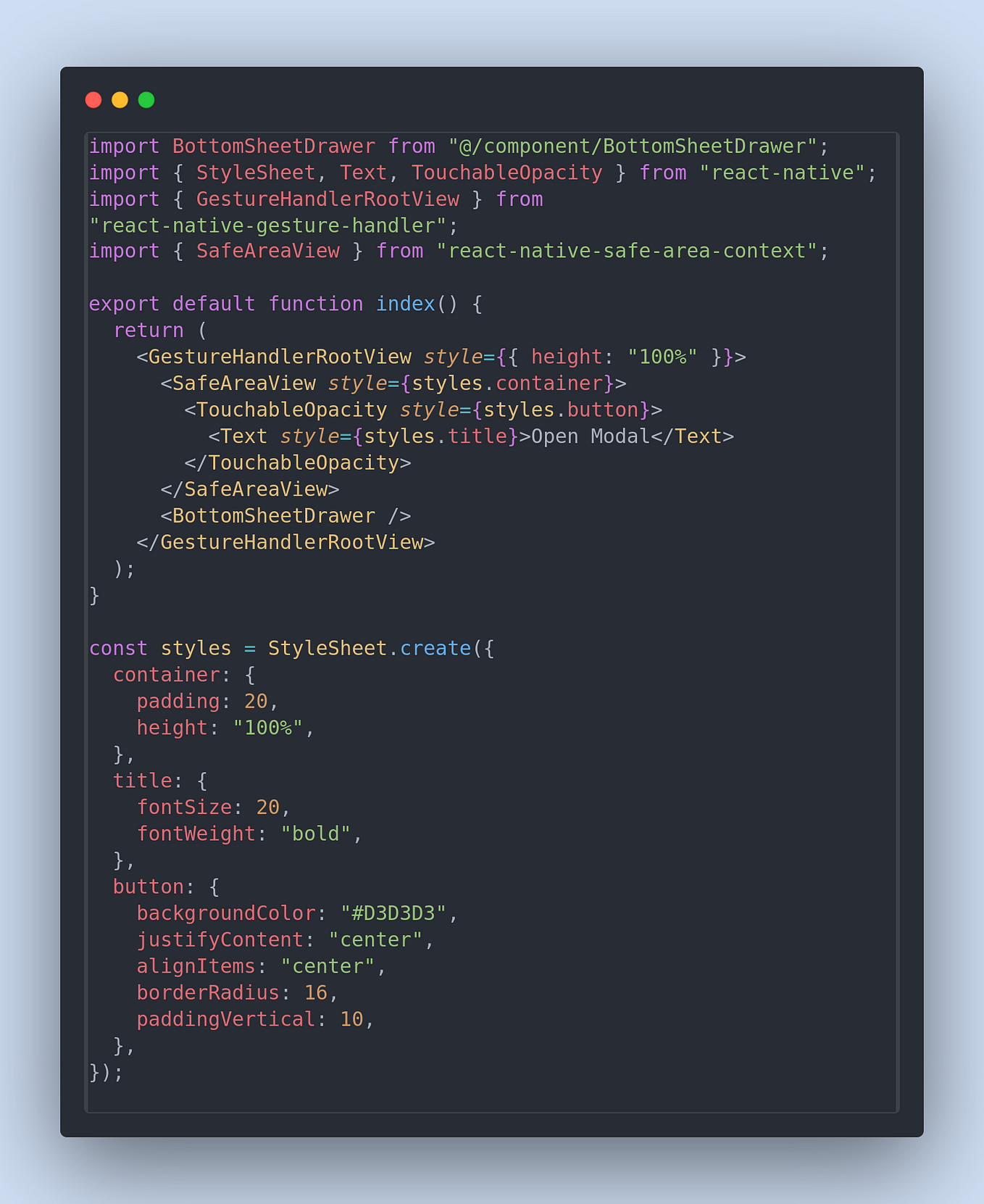Click the closing GestureHandlerRootView tag
The image size is (984, 1204).
pyautogui.click(x=285, y=543)
